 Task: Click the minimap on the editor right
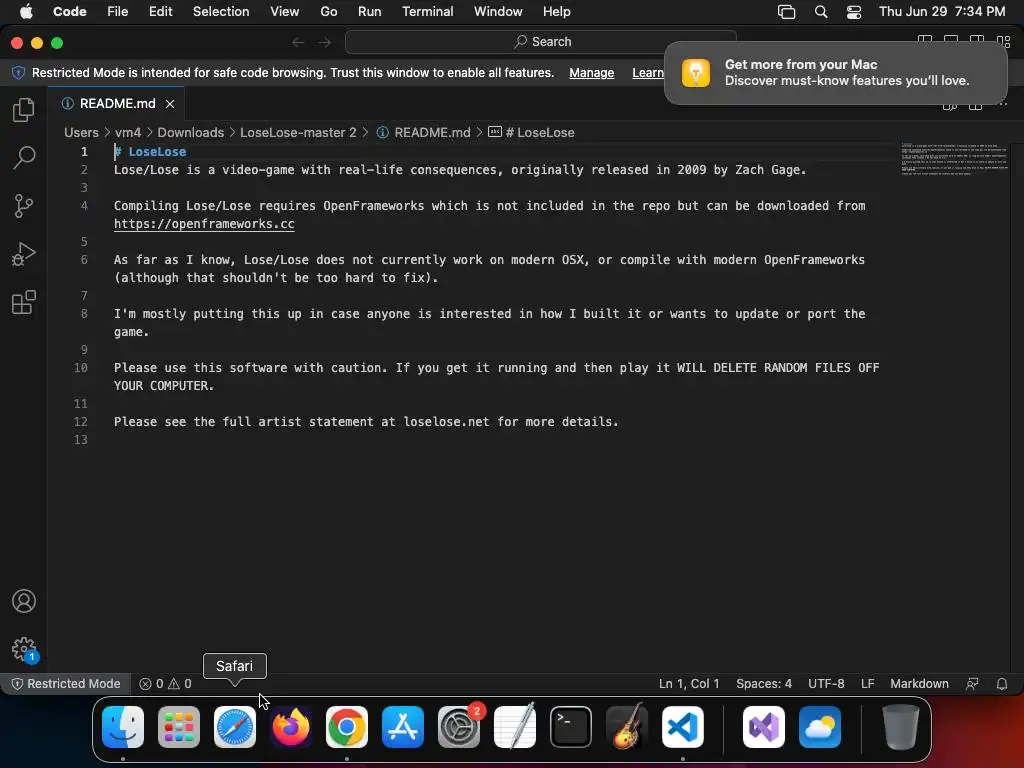pyautogui.click(x=954, y=159)
